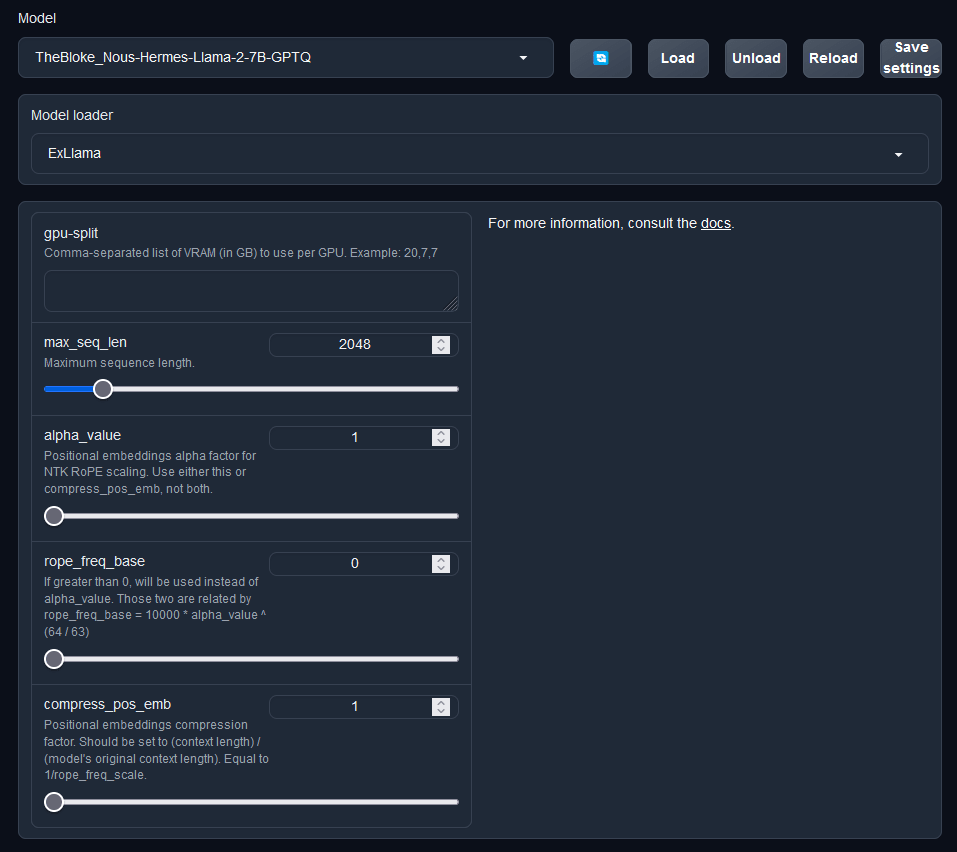Click the Save settings button

(911, 58)
